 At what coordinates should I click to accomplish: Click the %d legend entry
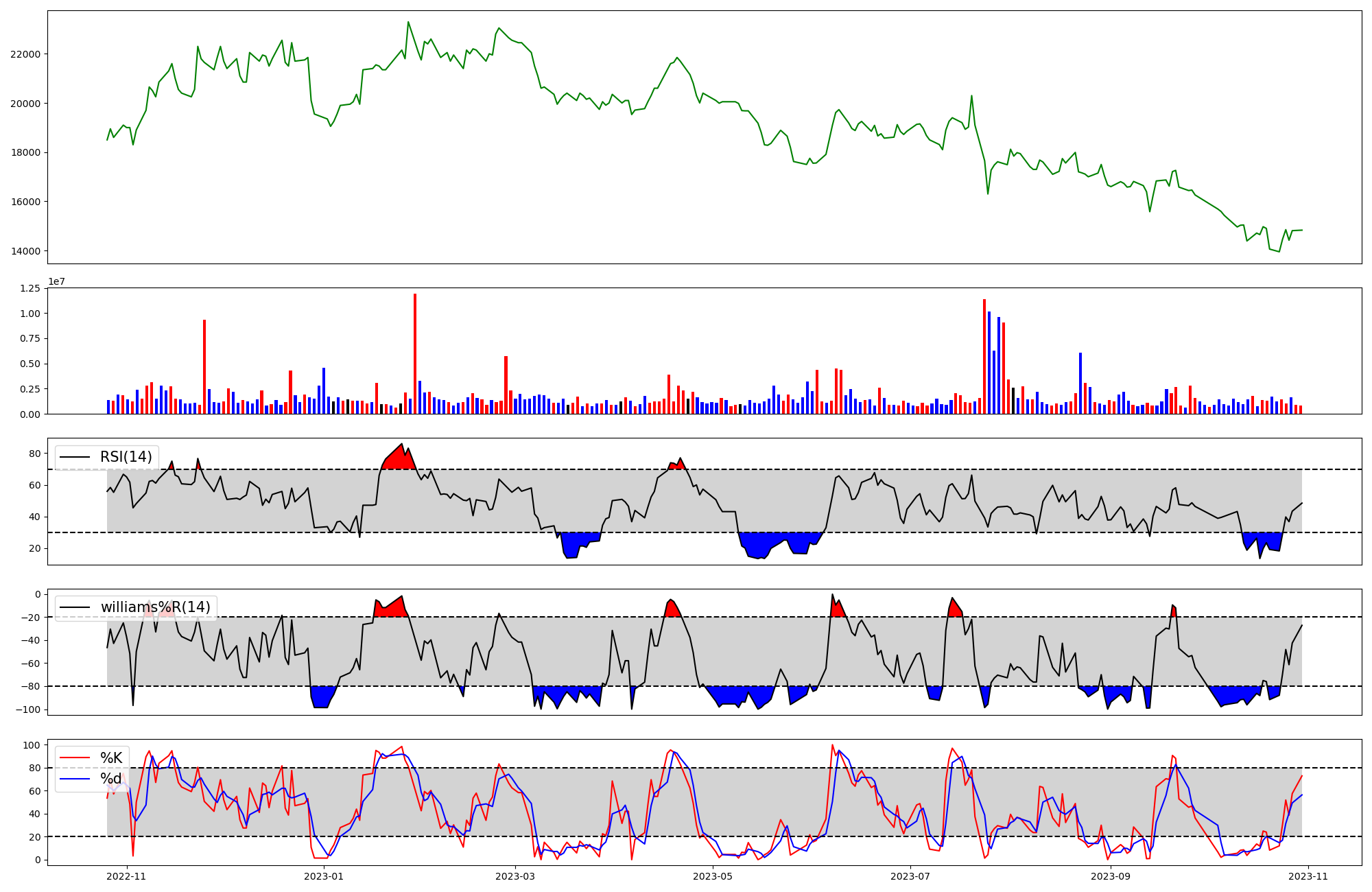click(x=111, y=779)
